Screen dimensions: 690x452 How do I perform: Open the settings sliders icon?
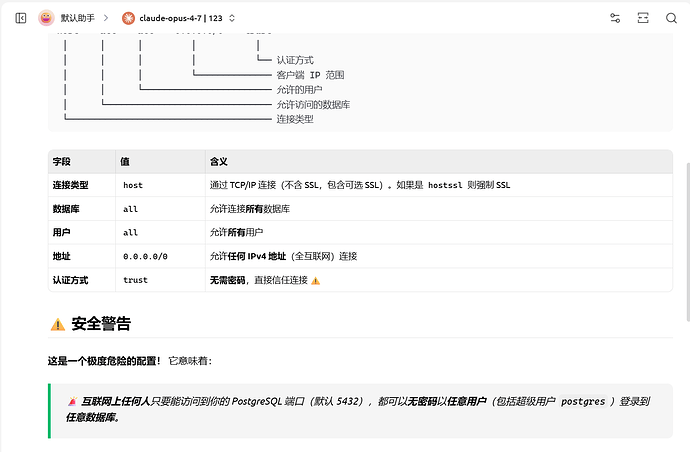615,18
